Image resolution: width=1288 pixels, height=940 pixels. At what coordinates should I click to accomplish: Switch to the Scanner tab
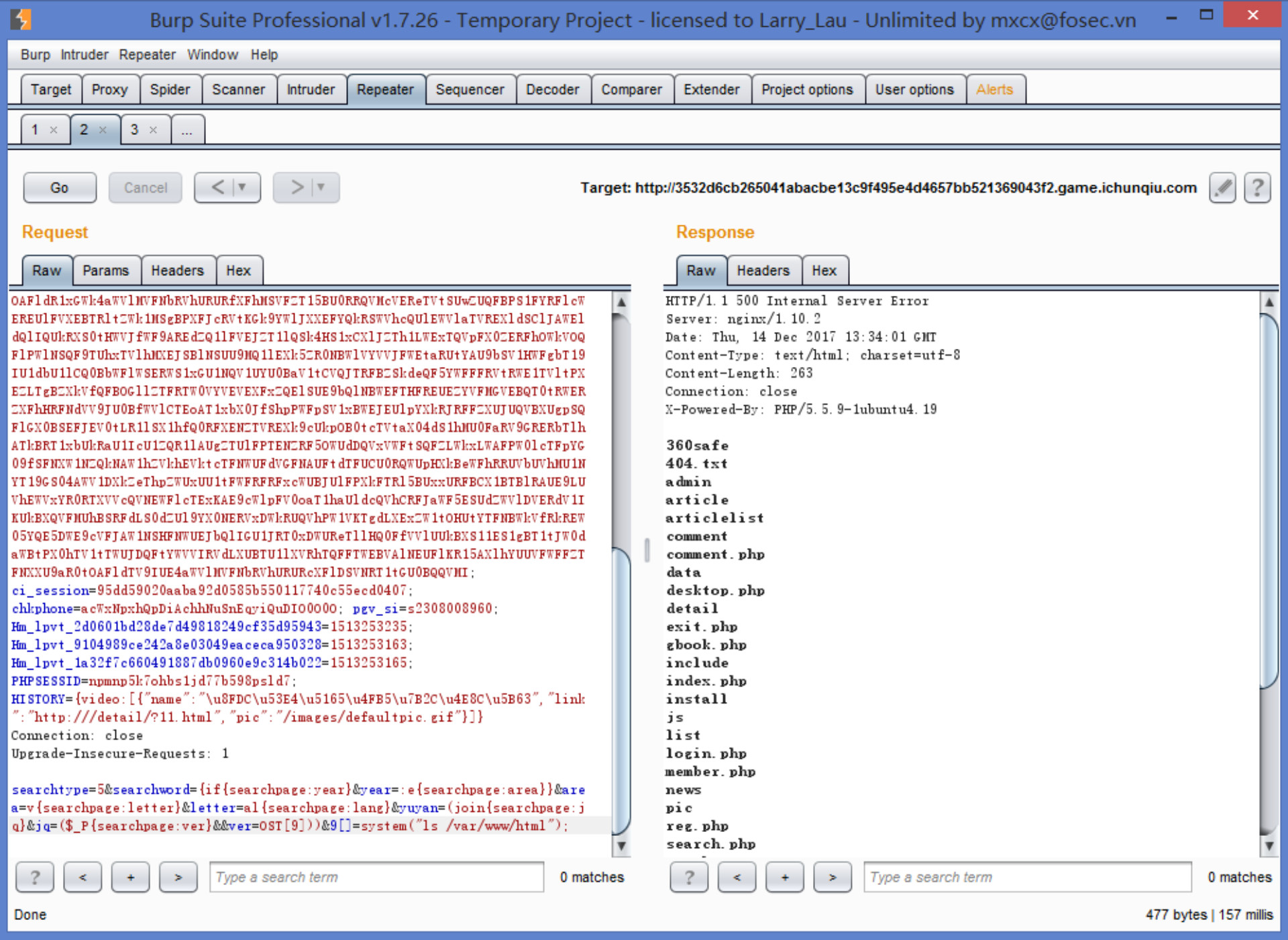239,90
